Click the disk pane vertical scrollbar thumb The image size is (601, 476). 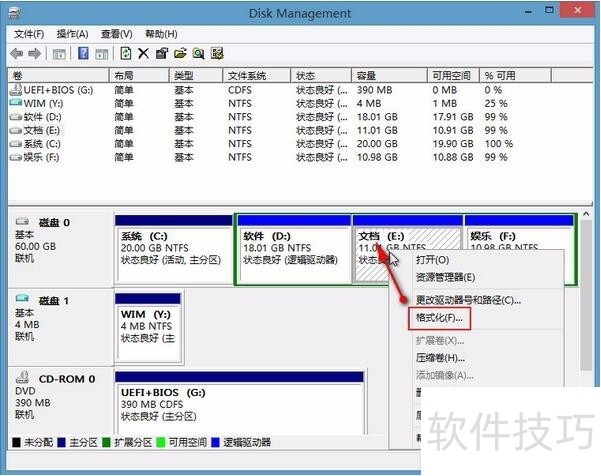pyautogui.click(x=586, y=295)
